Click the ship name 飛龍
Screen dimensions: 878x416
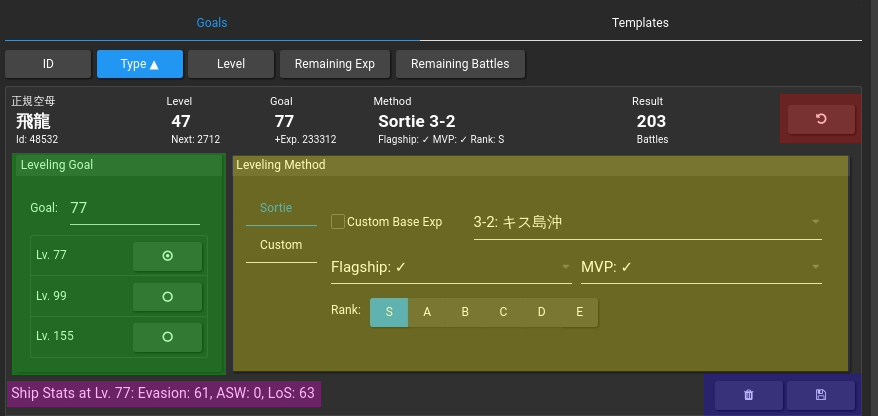[x=33, y=121]
